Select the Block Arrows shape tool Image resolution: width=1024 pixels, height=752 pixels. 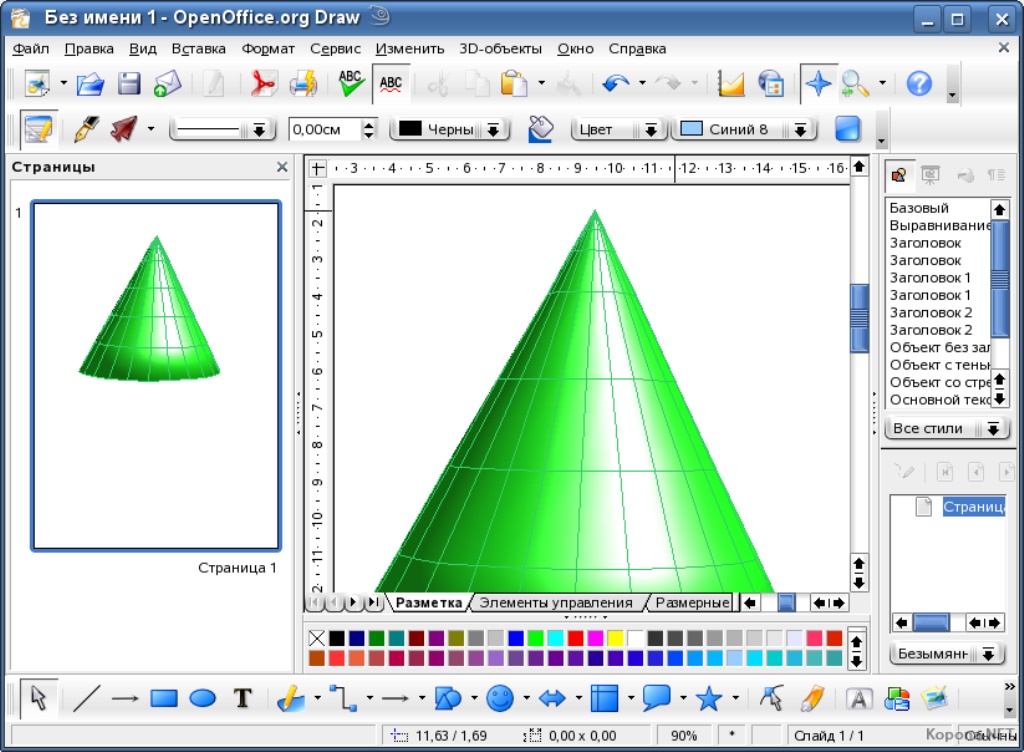point(552,698)
